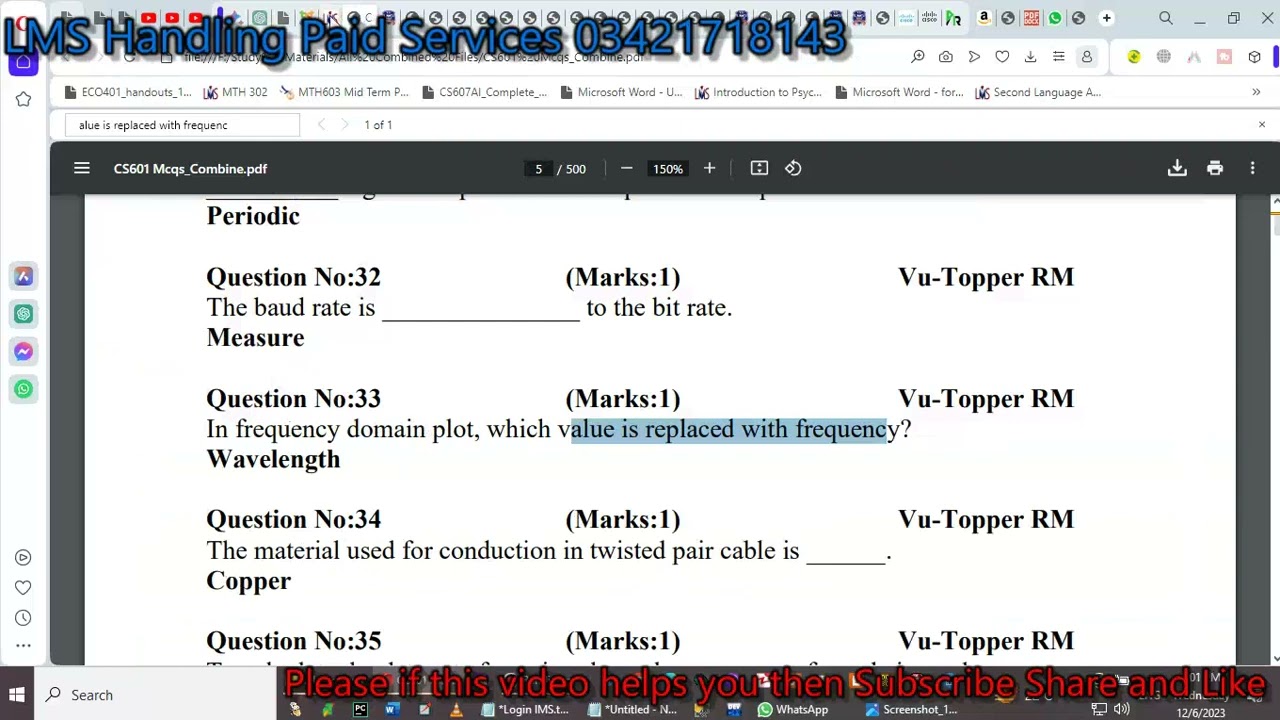Open browser downloads arrow icon
The image size is (1280, 720).
click(x=1030, y=57)
